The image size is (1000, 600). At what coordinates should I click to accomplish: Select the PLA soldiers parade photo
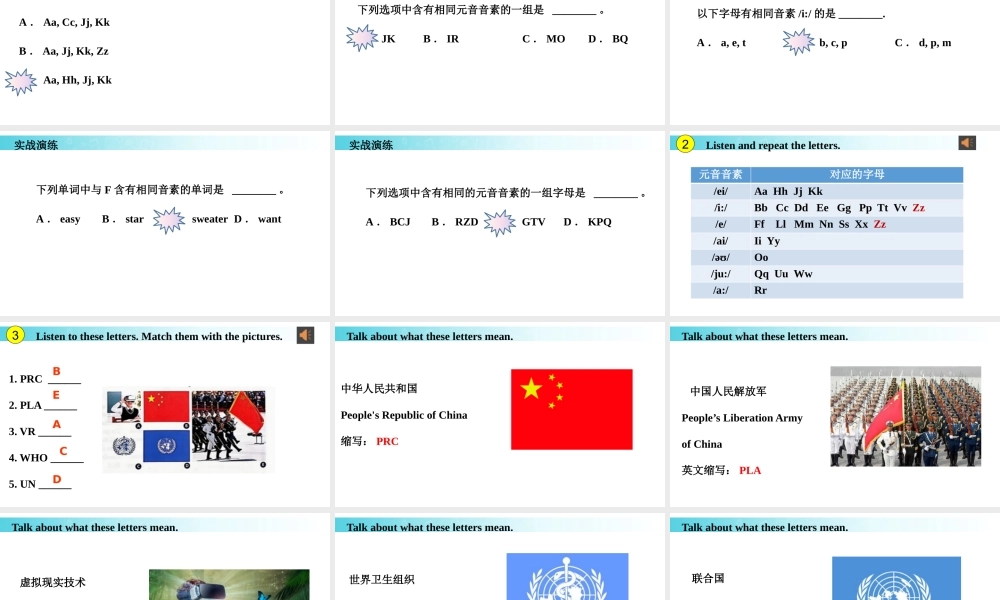[x=906, y=416]
